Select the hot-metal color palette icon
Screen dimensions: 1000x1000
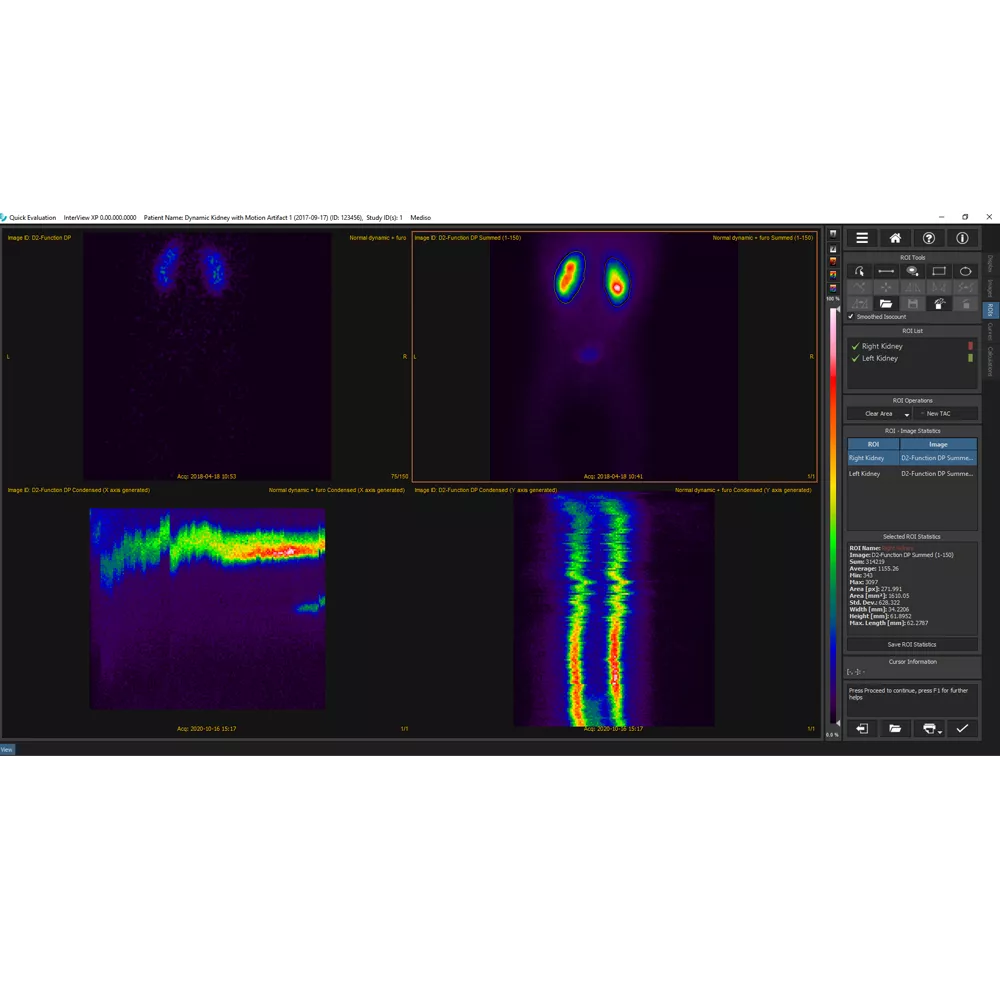[833, 261]
